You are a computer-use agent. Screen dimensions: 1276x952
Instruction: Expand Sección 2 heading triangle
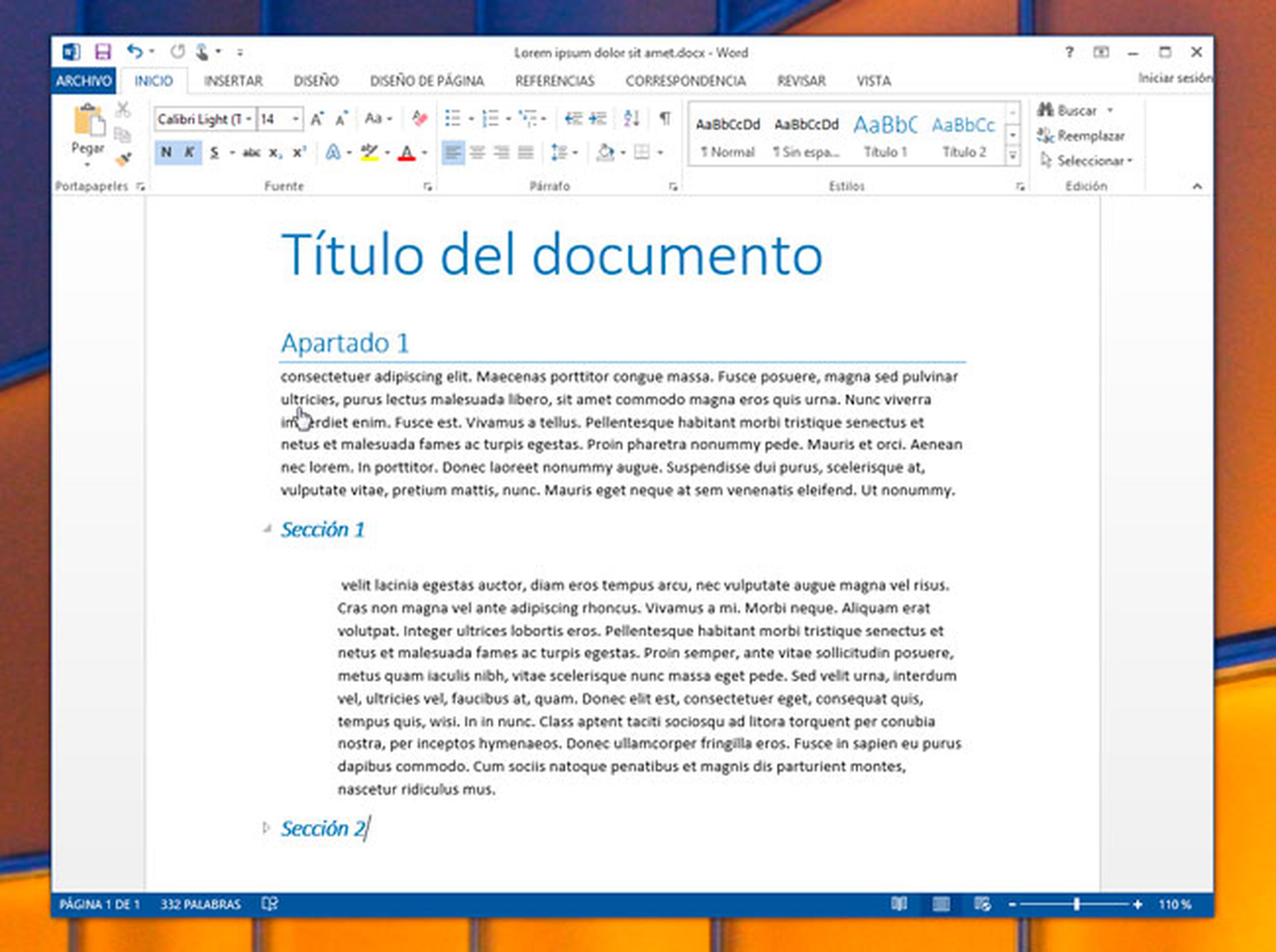tap(266, 827)
